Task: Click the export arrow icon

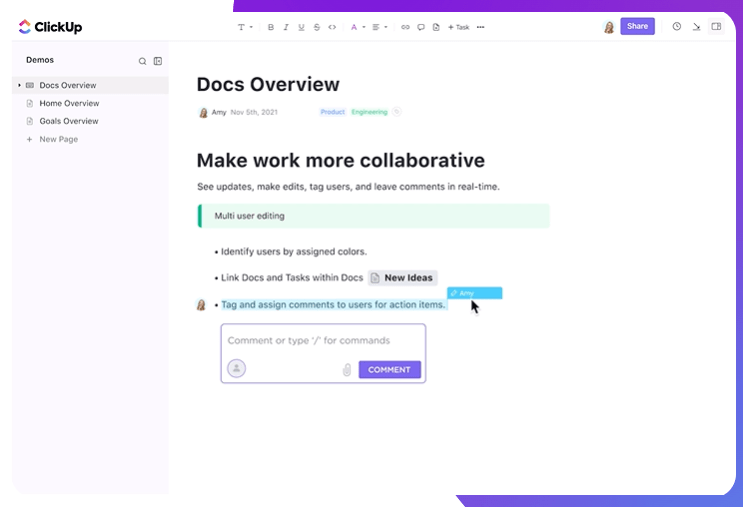Action: click(x=696, y=27)
